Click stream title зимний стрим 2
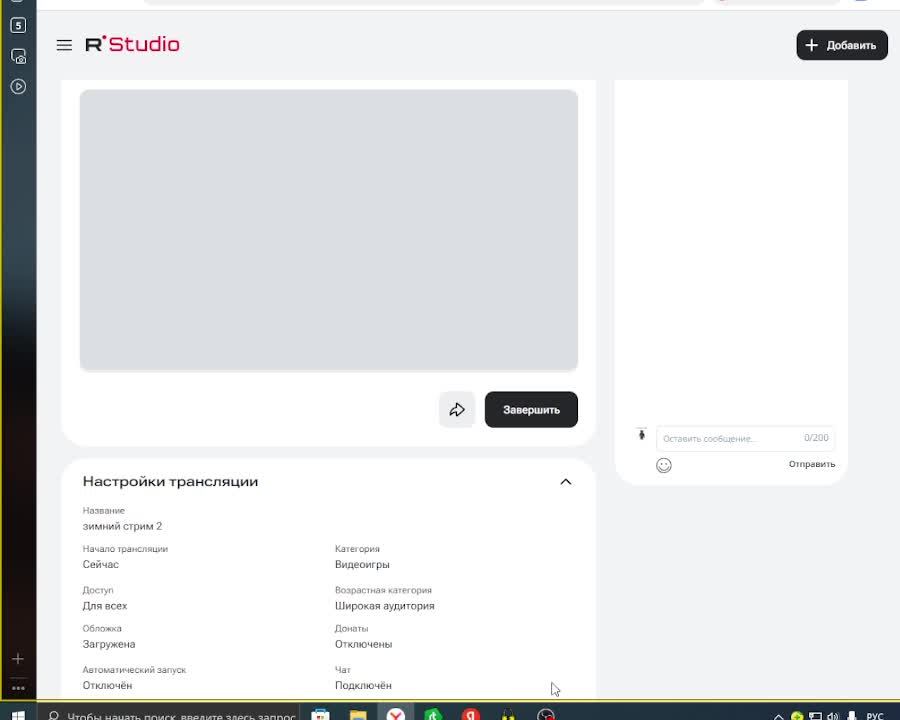Image resolution: width=900 pixels, height=720 pixels. pos(122,526)
